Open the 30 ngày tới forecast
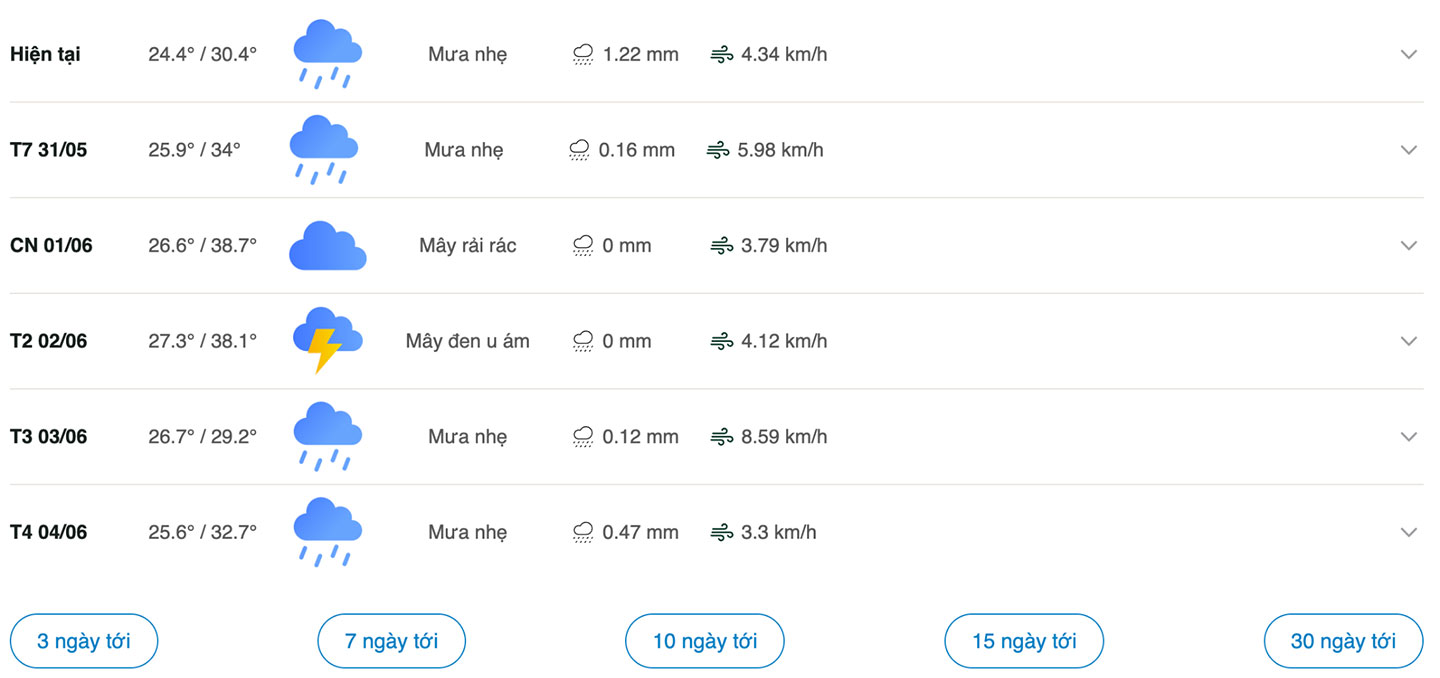Screen dimensions: 1440x678 click(1343, 641)
